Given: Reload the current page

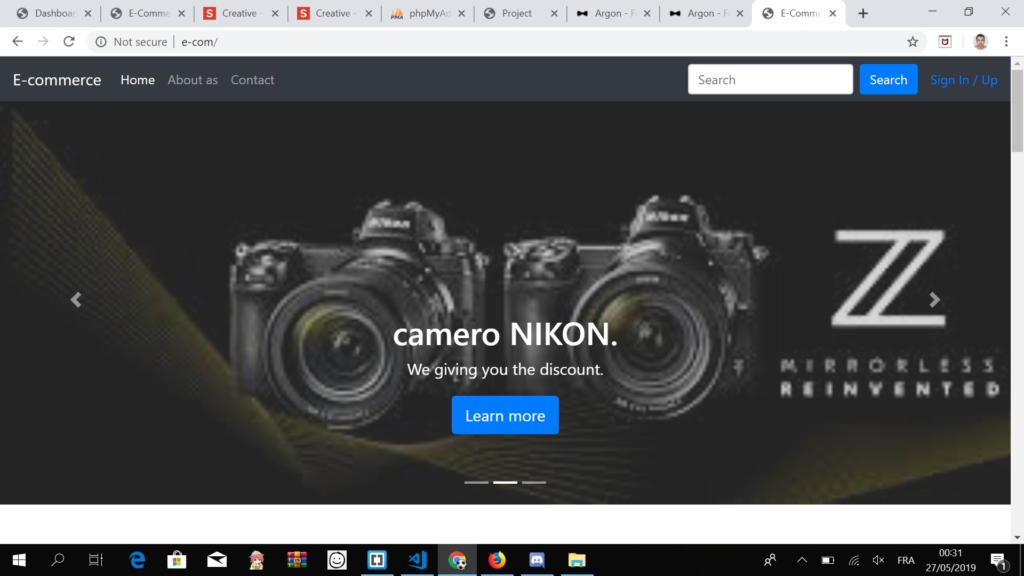Looking at the screenshot, I should pyautogui.click(x=69, y=41).
